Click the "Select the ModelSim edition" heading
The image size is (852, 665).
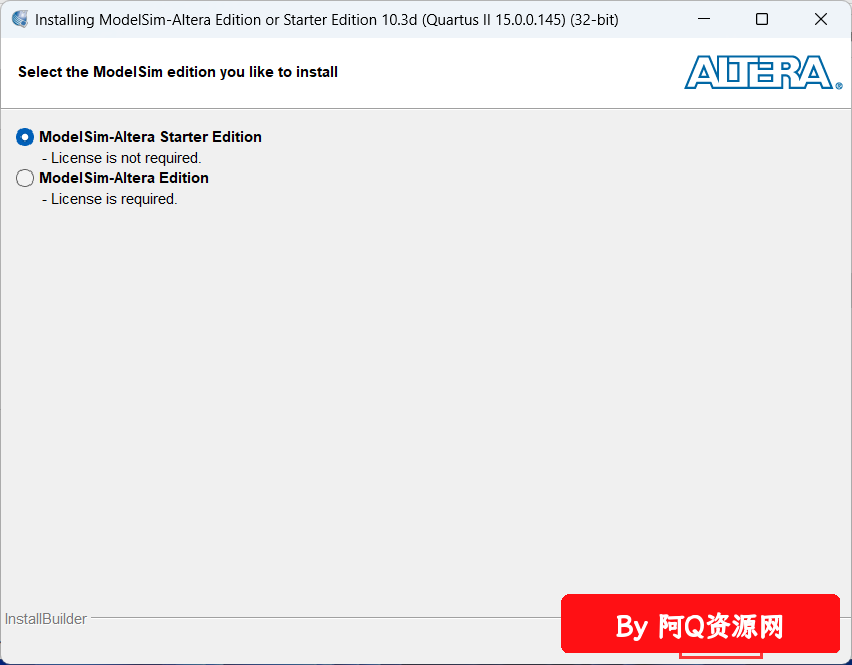click(178, 72)
